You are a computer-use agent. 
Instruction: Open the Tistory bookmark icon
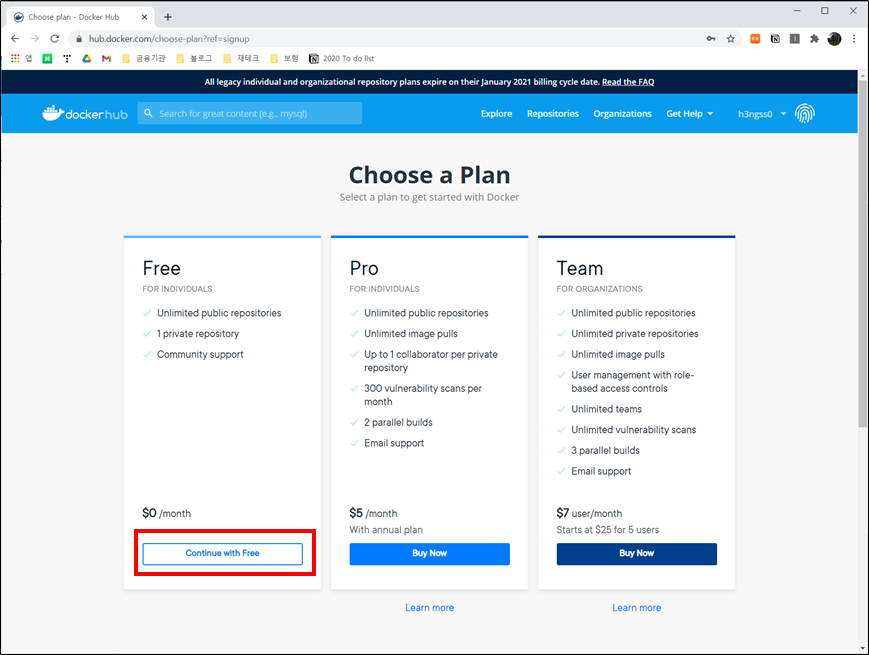coord(67,58)
